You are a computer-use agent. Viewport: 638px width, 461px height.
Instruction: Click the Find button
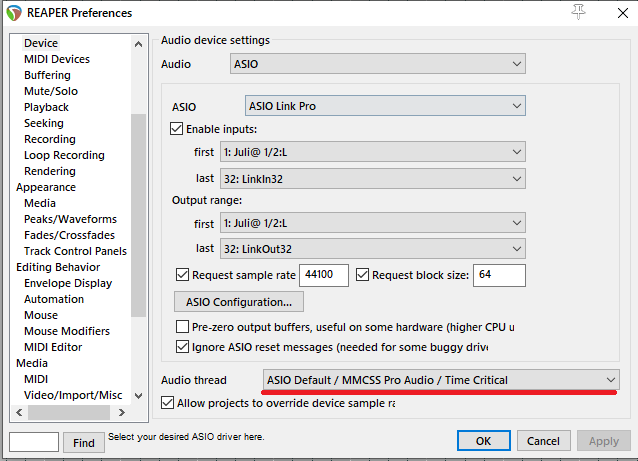[x=83, y=442]
